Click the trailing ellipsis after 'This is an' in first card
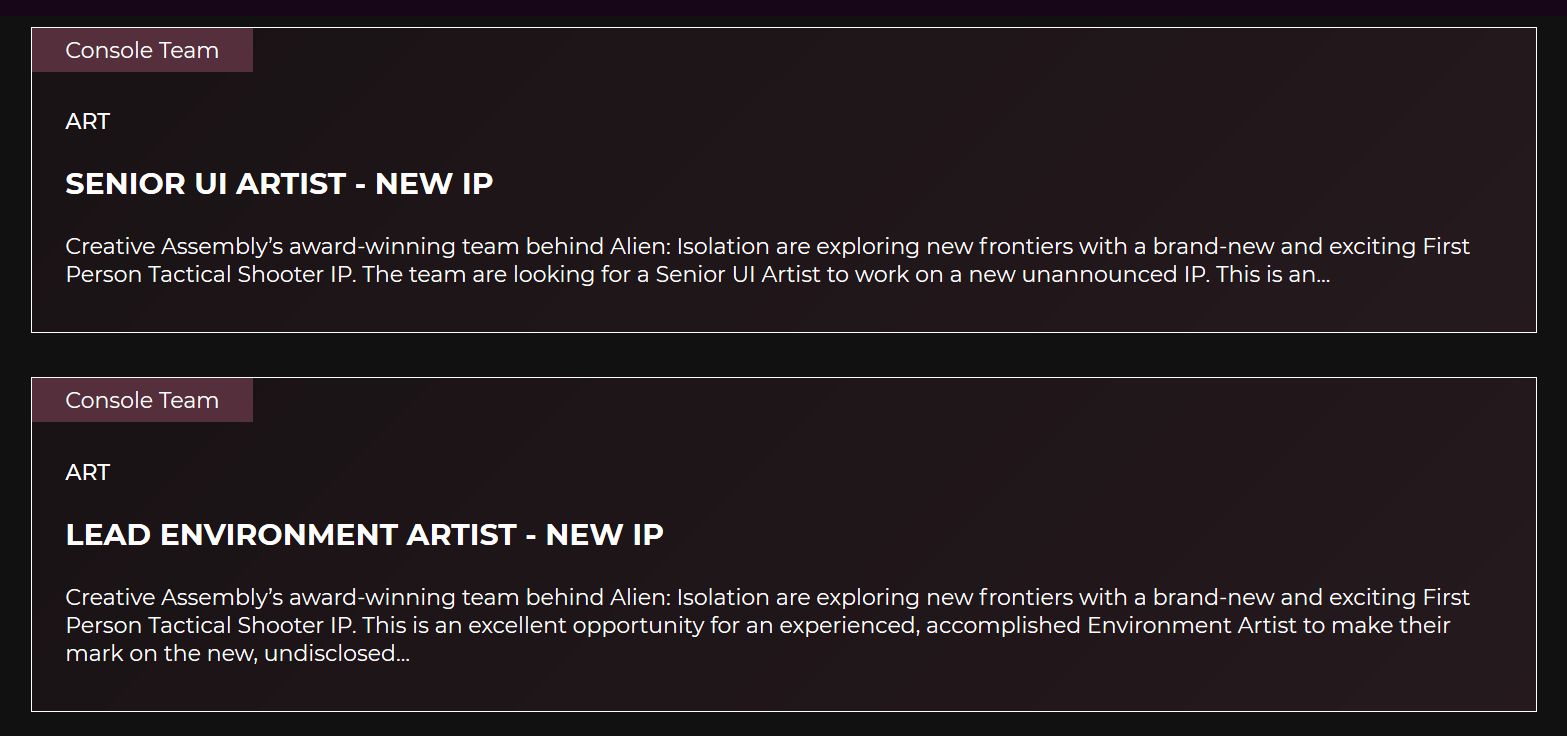This screenshot has width=1567, height=736. pyautogui.click(x=1324, y=279)
